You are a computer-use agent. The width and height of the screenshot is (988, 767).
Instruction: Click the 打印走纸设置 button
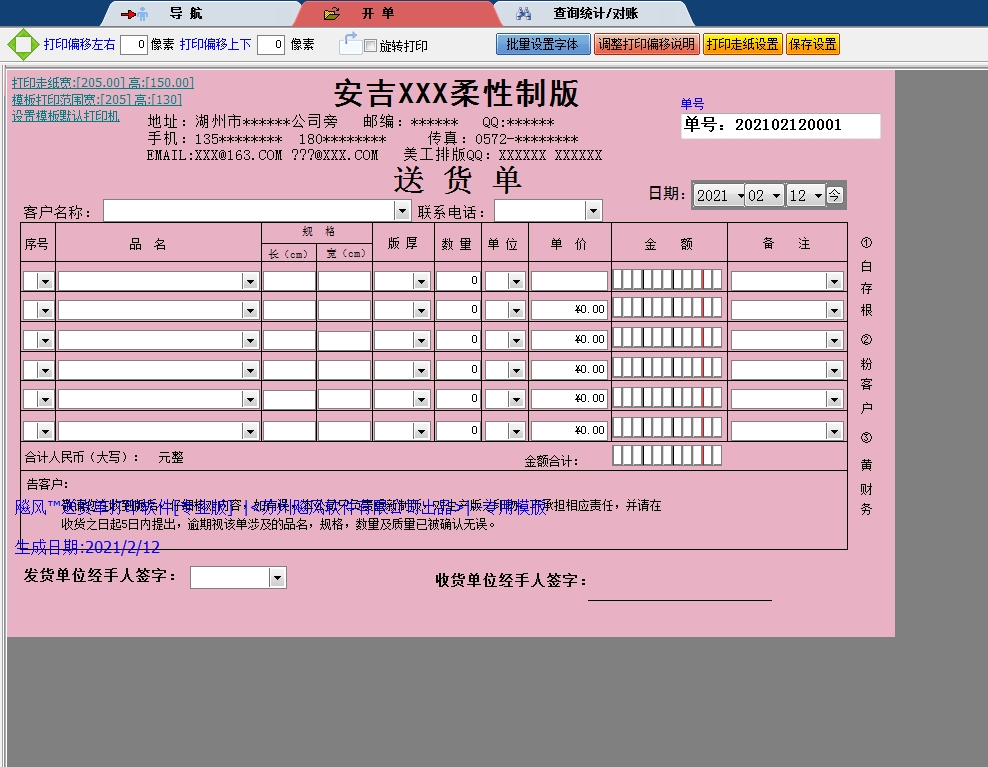click(742, 44)
